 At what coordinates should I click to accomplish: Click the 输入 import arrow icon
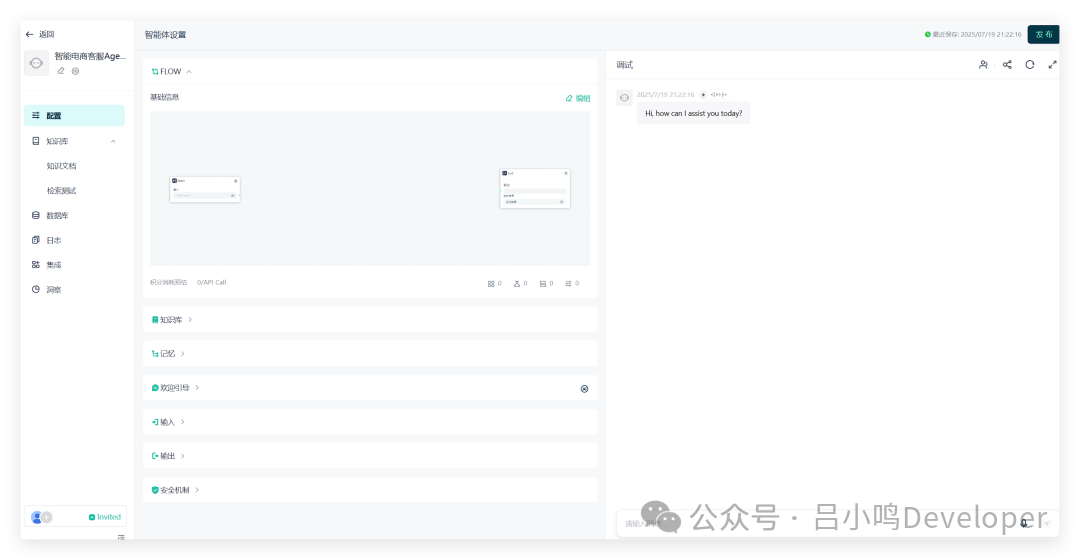click(155, 422)
